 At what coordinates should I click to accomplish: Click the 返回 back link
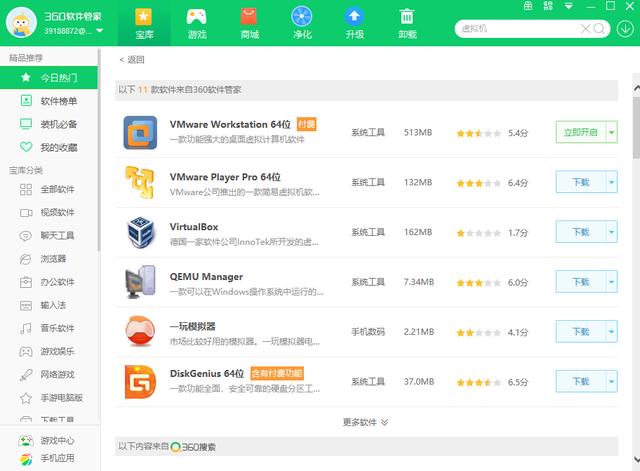(132, 60)
